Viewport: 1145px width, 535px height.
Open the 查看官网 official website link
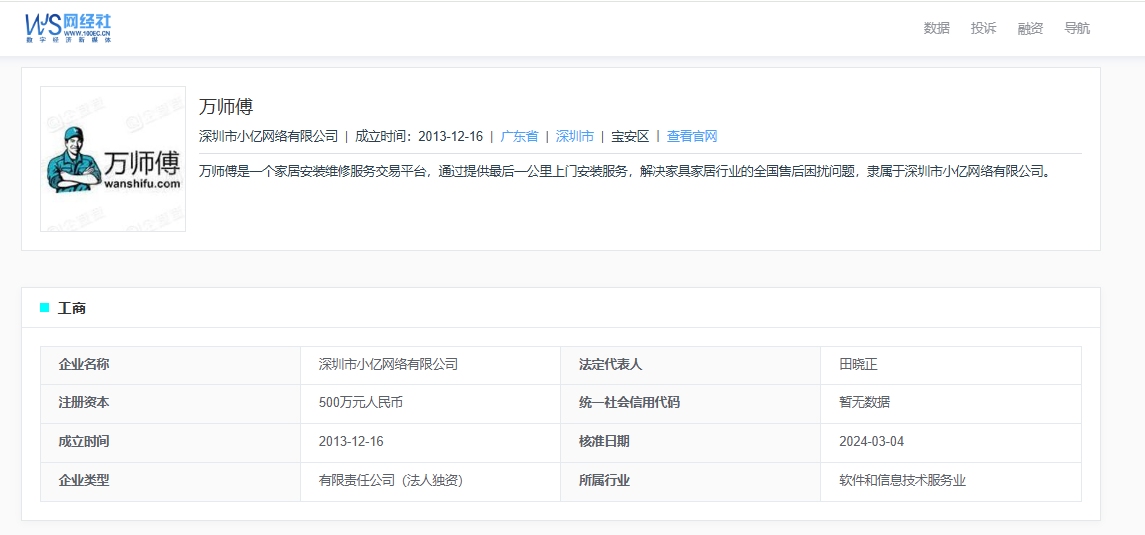[x=692, y=136]
